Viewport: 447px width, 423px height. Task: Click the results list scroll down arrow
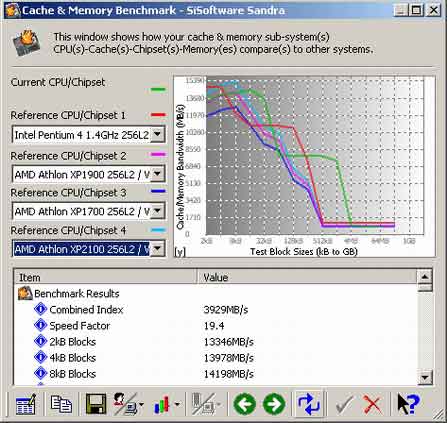[x=425, y=378]
